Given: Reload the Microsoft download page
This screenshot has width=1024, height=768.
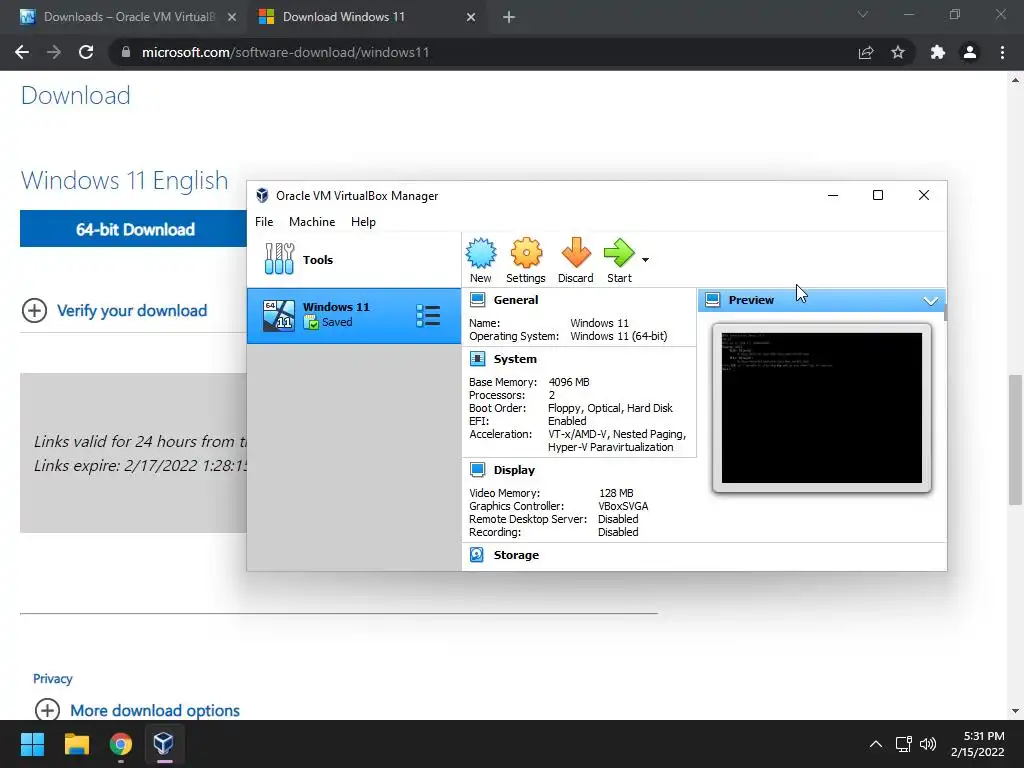Looking at the screenshot, I should coord(86,52).
